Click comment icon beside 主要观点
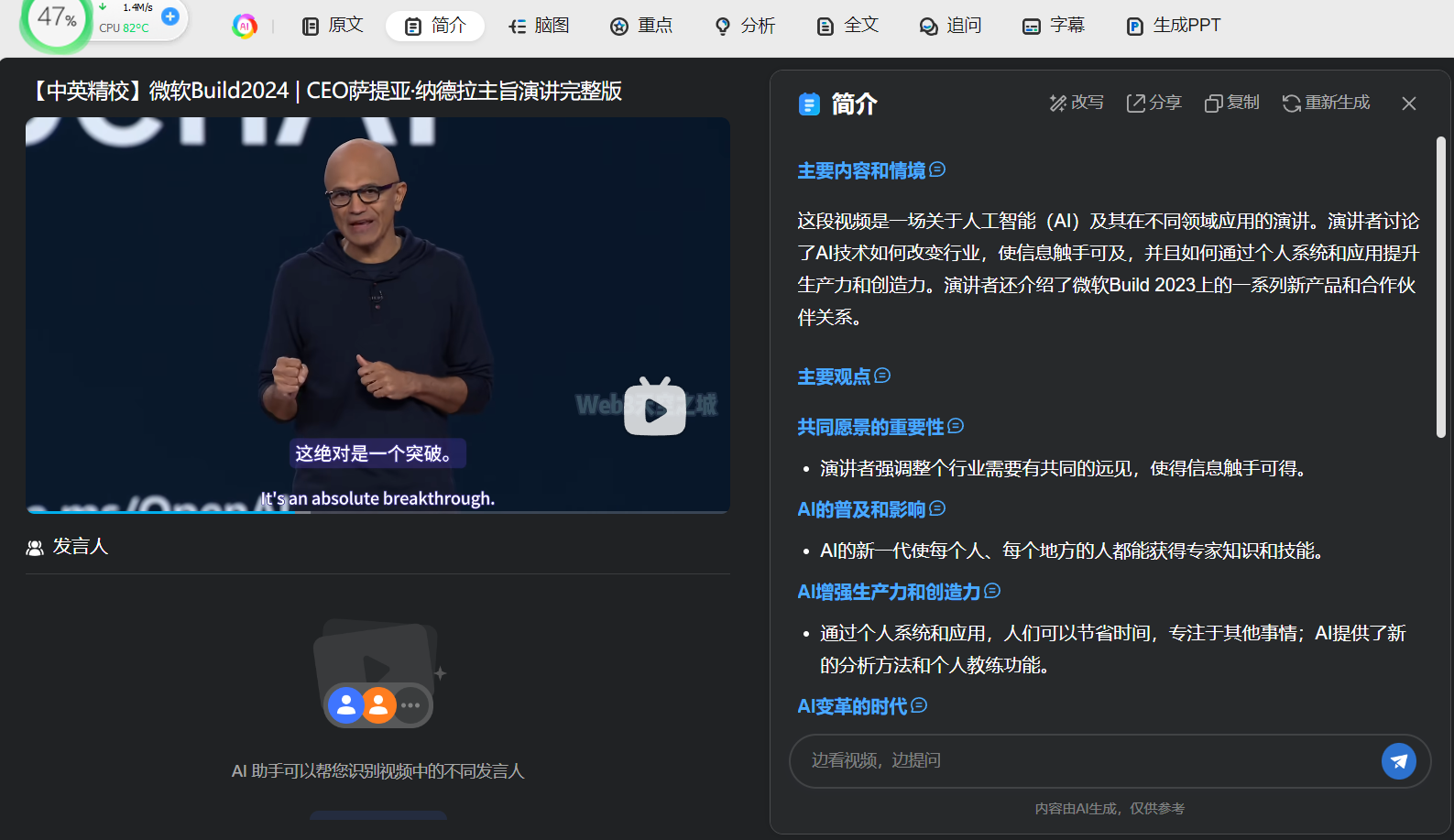Image resolution: width=1454 pixels, height=840 pixels. 882,376
